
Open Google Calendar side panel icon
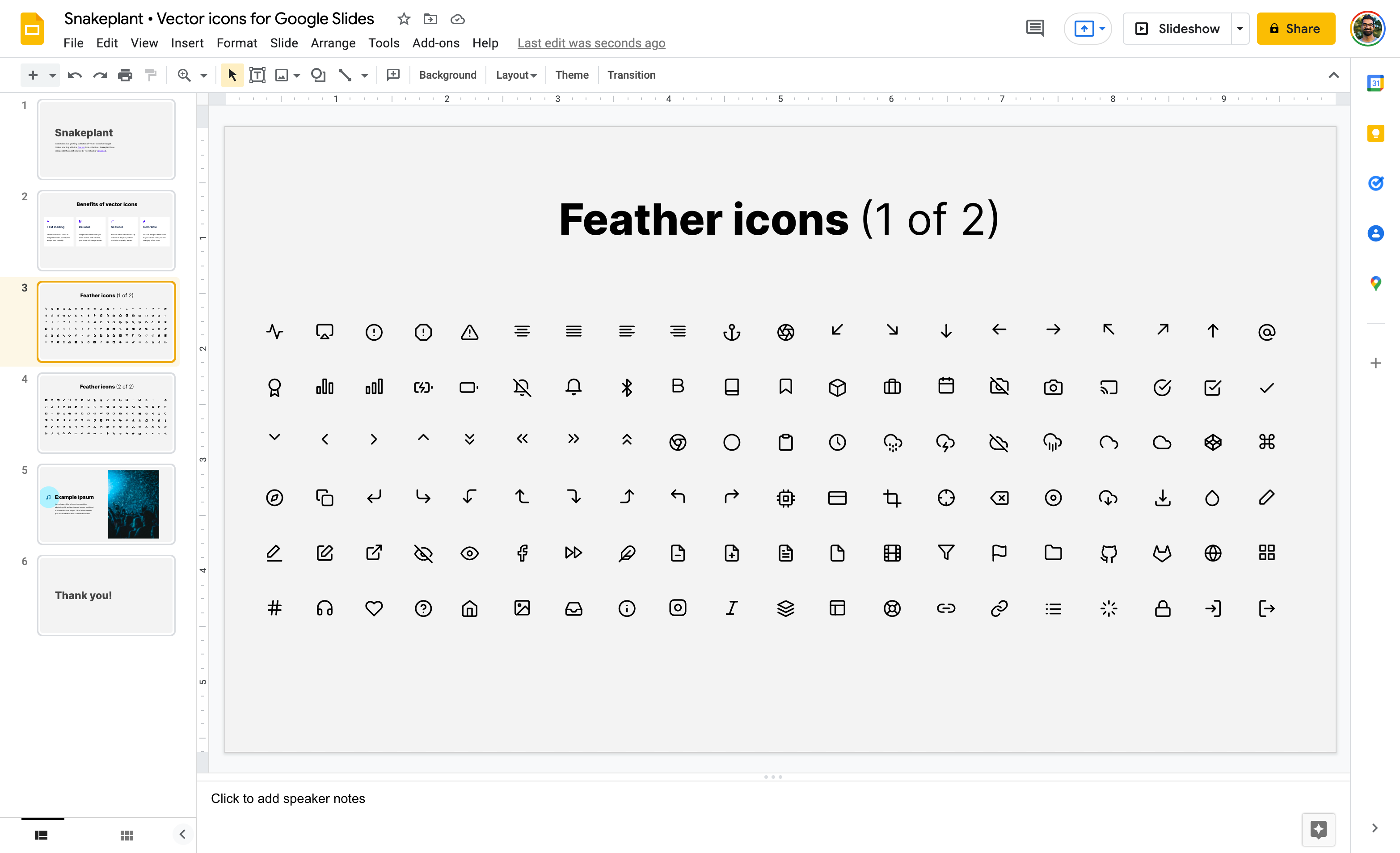click(x=1375, y=84)
